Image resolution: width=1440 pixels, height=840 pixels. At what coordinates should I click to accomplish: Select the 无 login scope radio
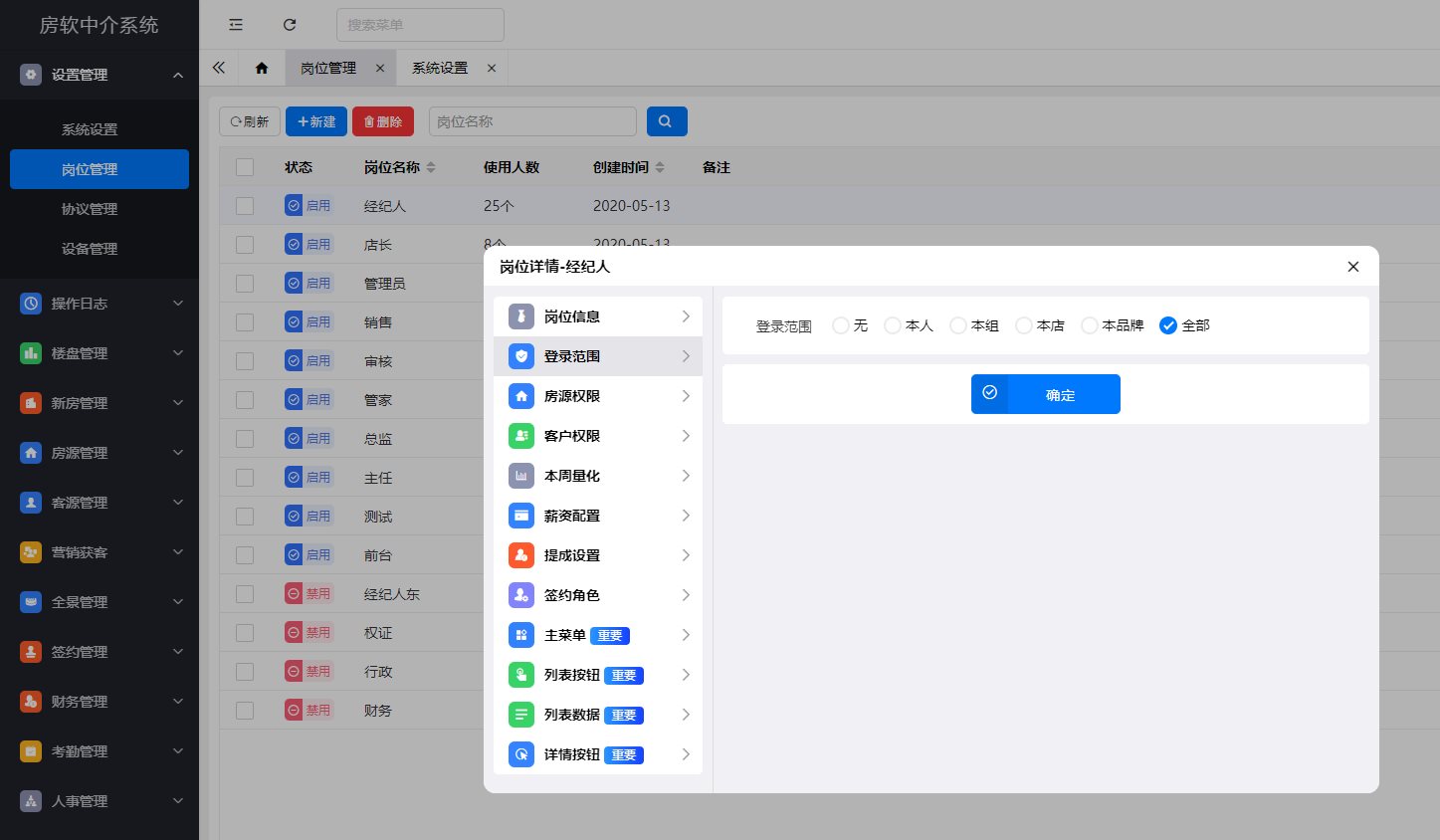(x=841, y=325)
